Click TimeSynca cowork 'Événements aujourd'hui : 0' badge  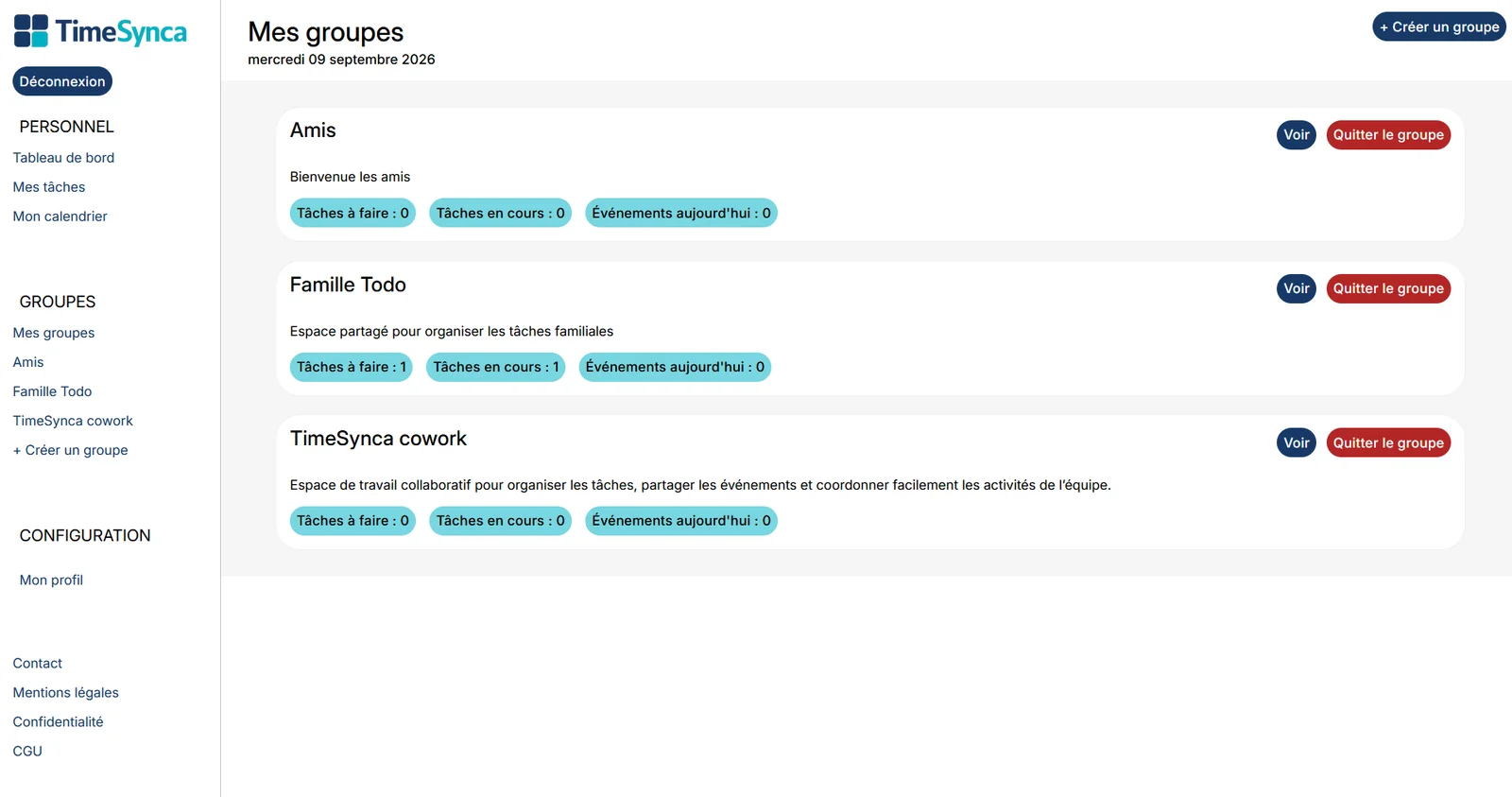(681, 521)
